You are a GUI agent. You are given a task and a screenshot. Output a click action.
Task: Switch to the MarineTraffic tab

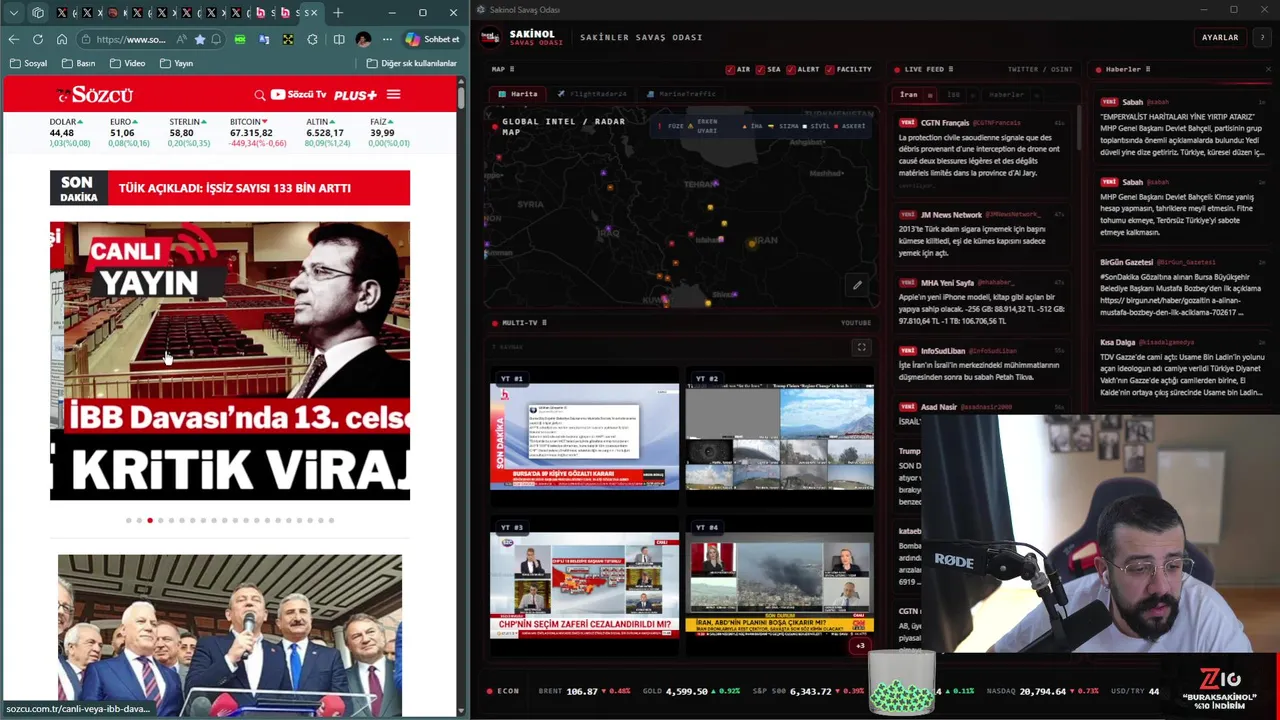point(681,94)
